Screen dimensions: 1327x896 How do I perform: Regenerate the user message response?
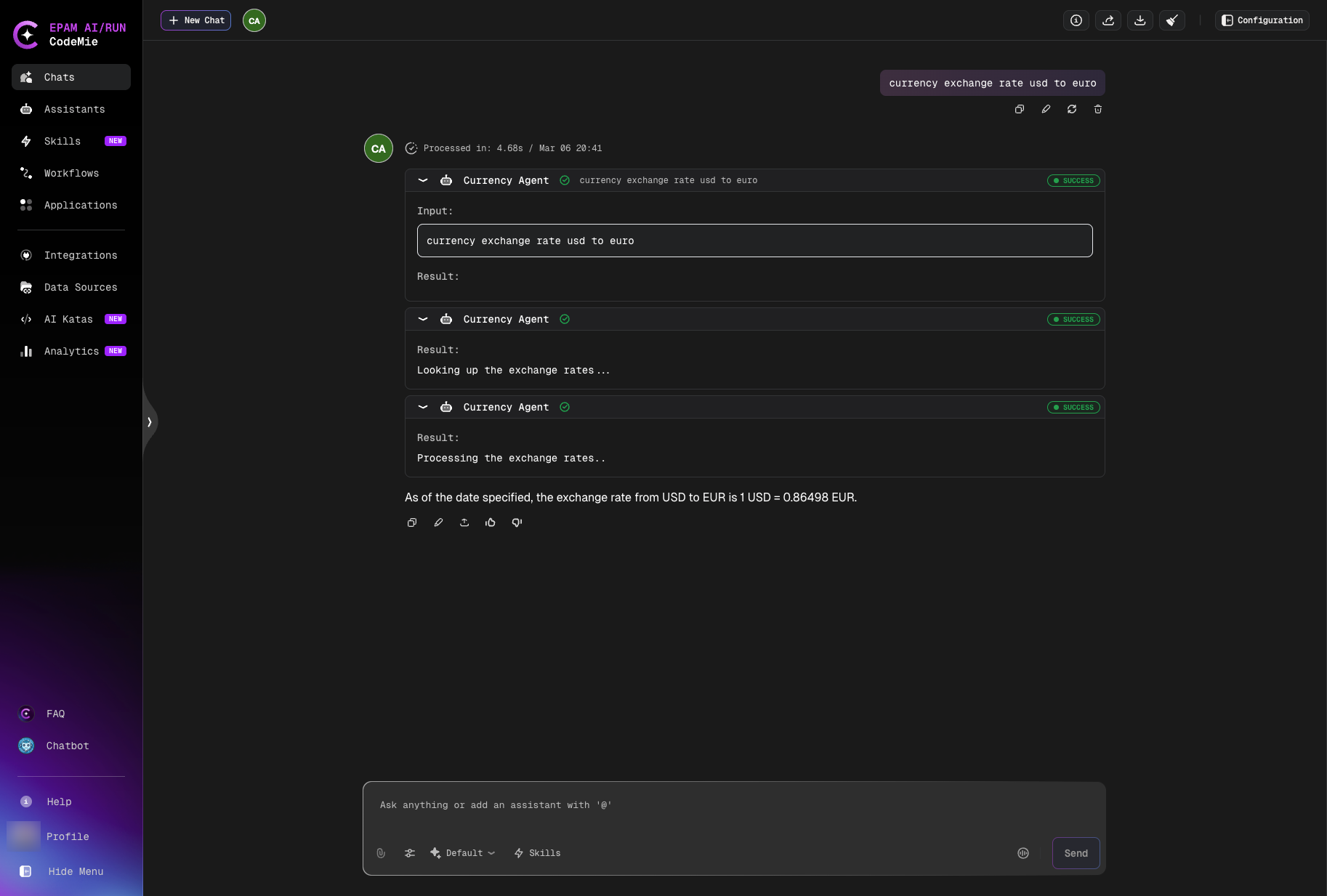(x=1072, y=109)
